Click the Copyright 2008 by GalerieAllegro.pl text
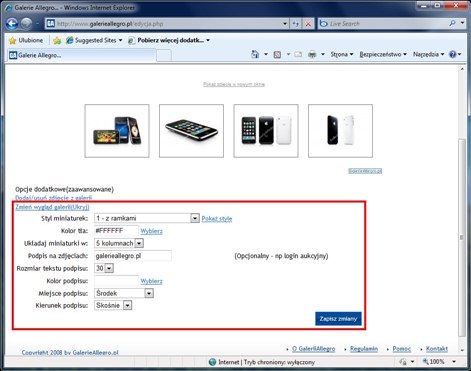The height and width of the screenshot is (371, 471). pyautogui.click(x=70, y=353)
